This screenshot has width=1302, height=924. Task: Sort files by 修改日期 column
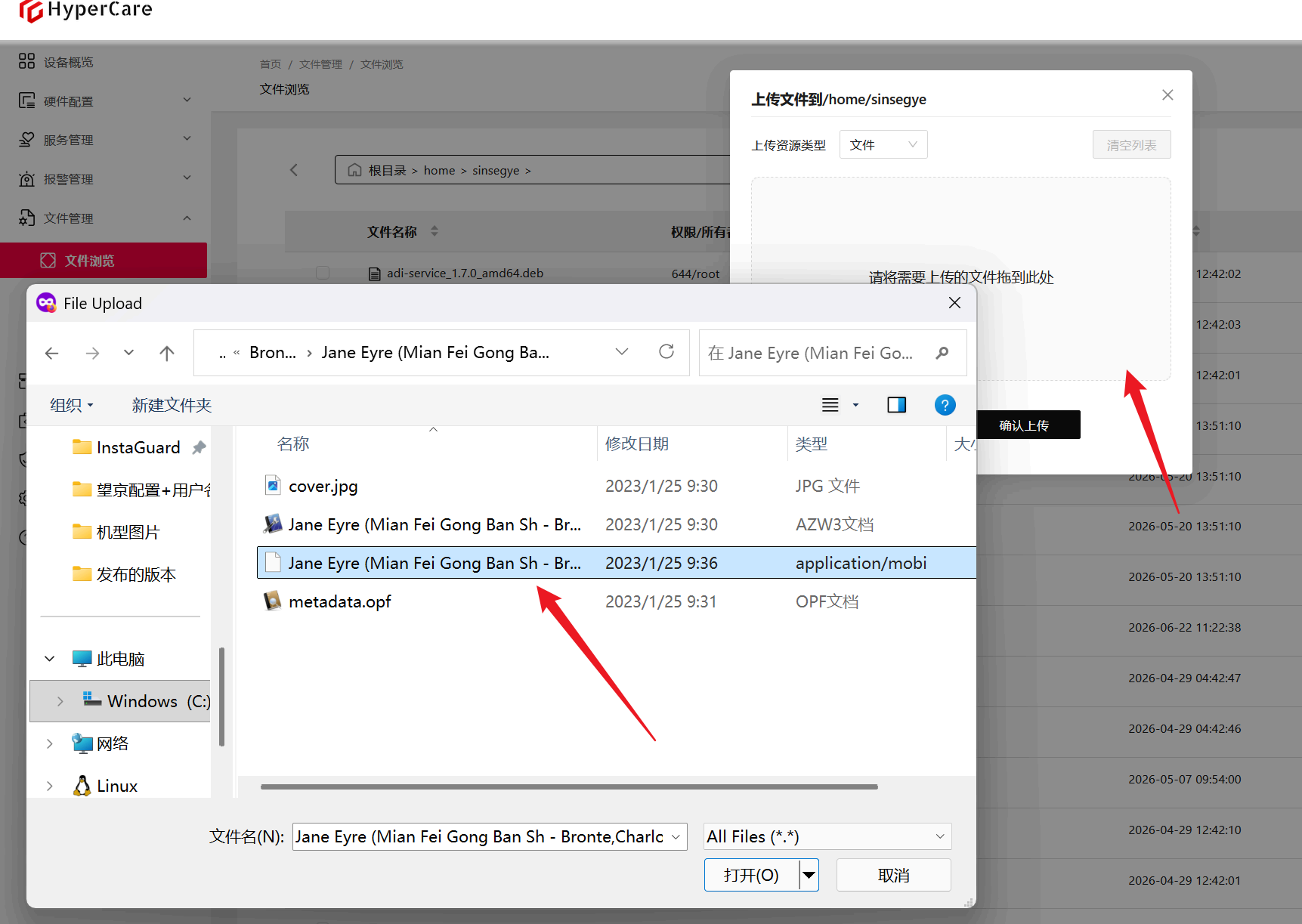tap(637, 443)
